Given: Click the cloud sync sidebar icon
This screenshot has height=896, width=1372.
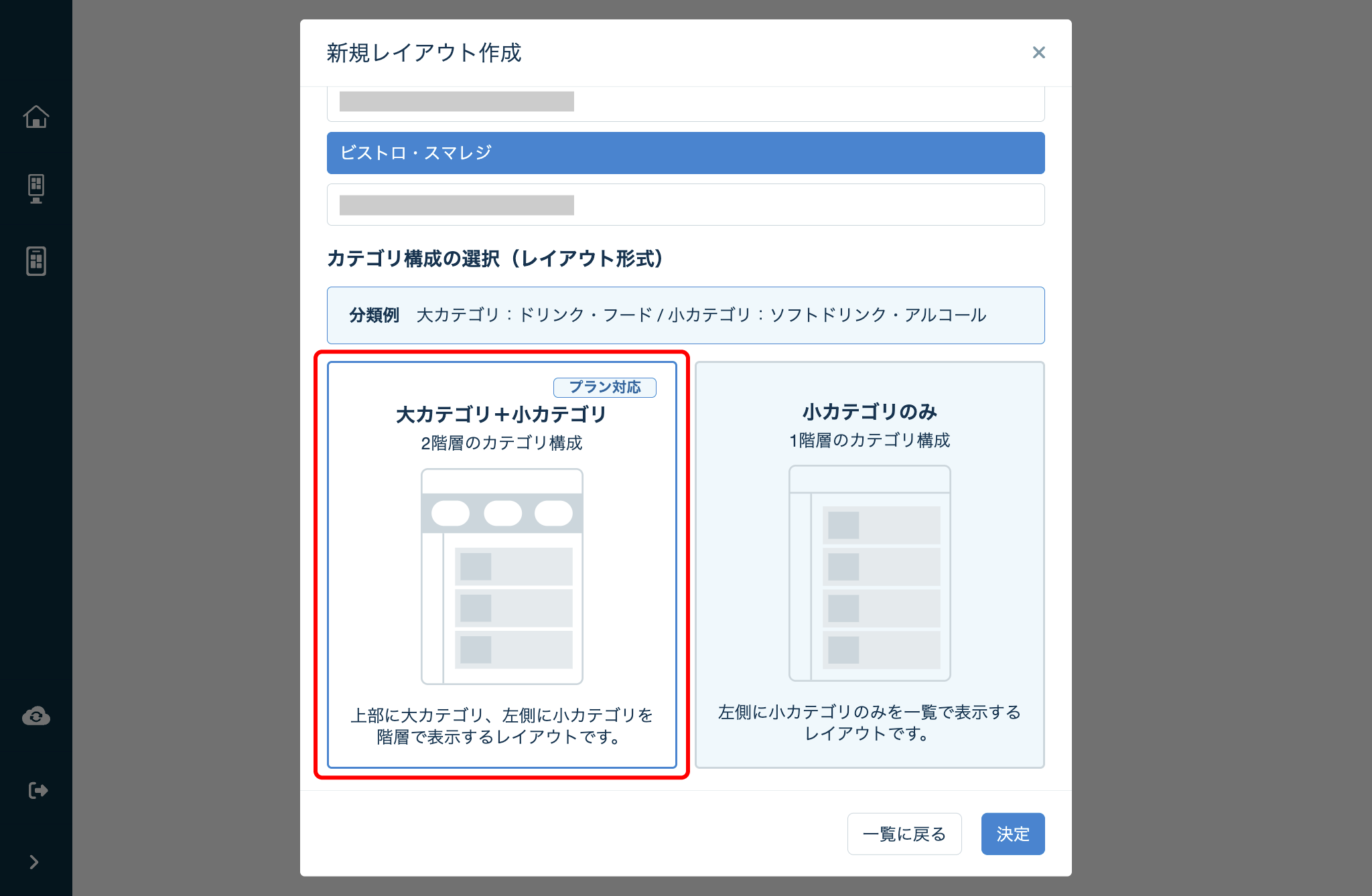Looking at the screenshot, I should tap(36, 717).
